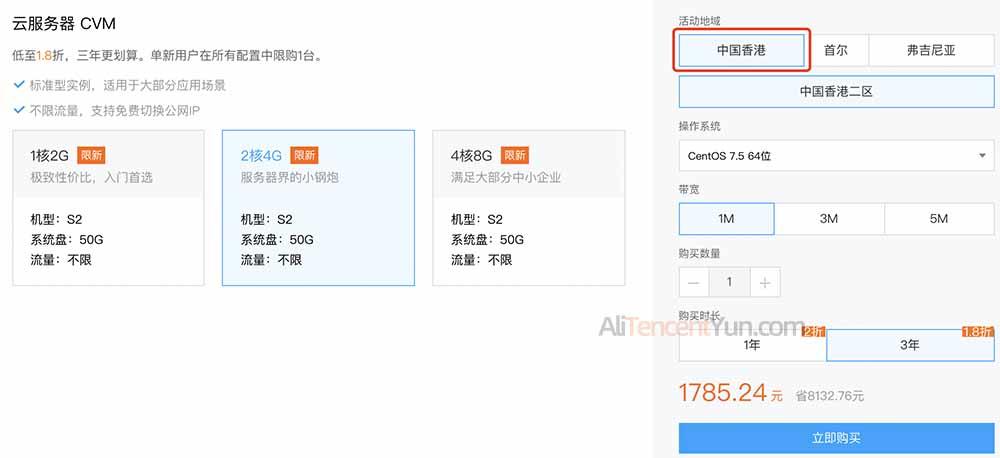Click the 限新 badge on 1核2G
Image resolution: width=1000 pixels, height=458 pixels.
tap(91, 155)
